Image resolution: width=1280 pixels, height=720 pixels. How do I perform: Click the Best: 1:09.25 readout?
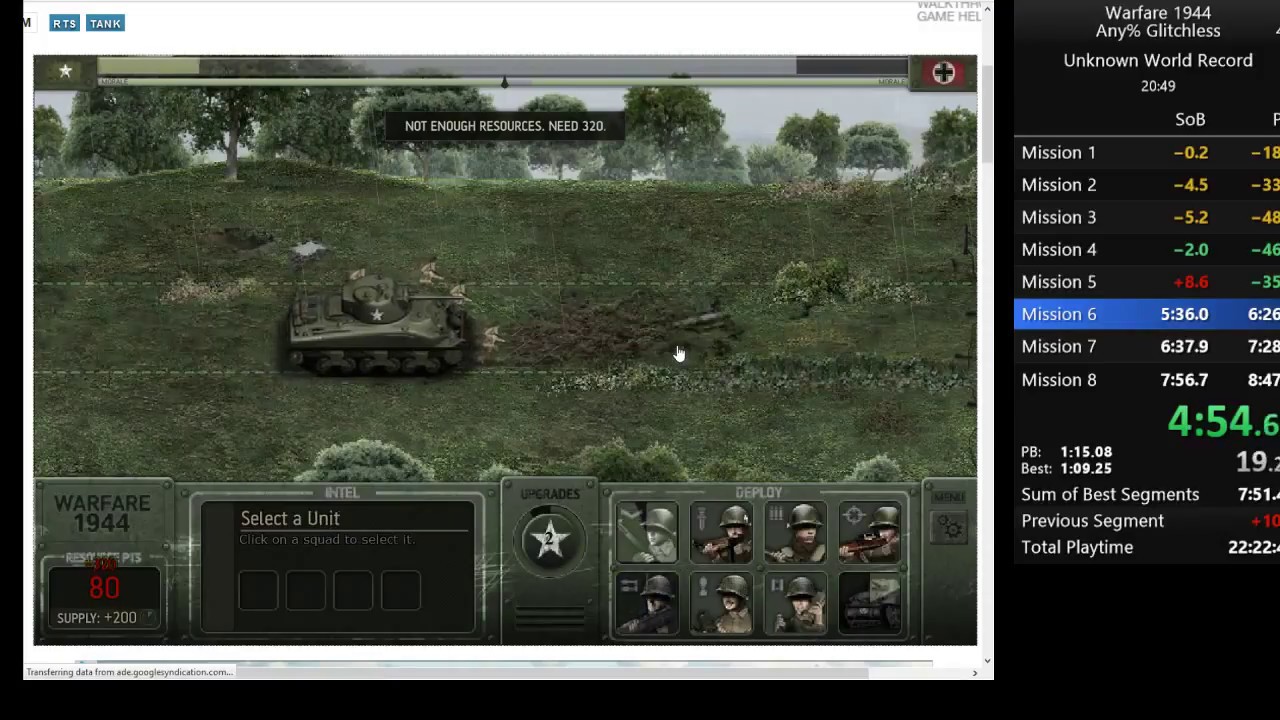pyautogui.click(x=1066, y=468)
